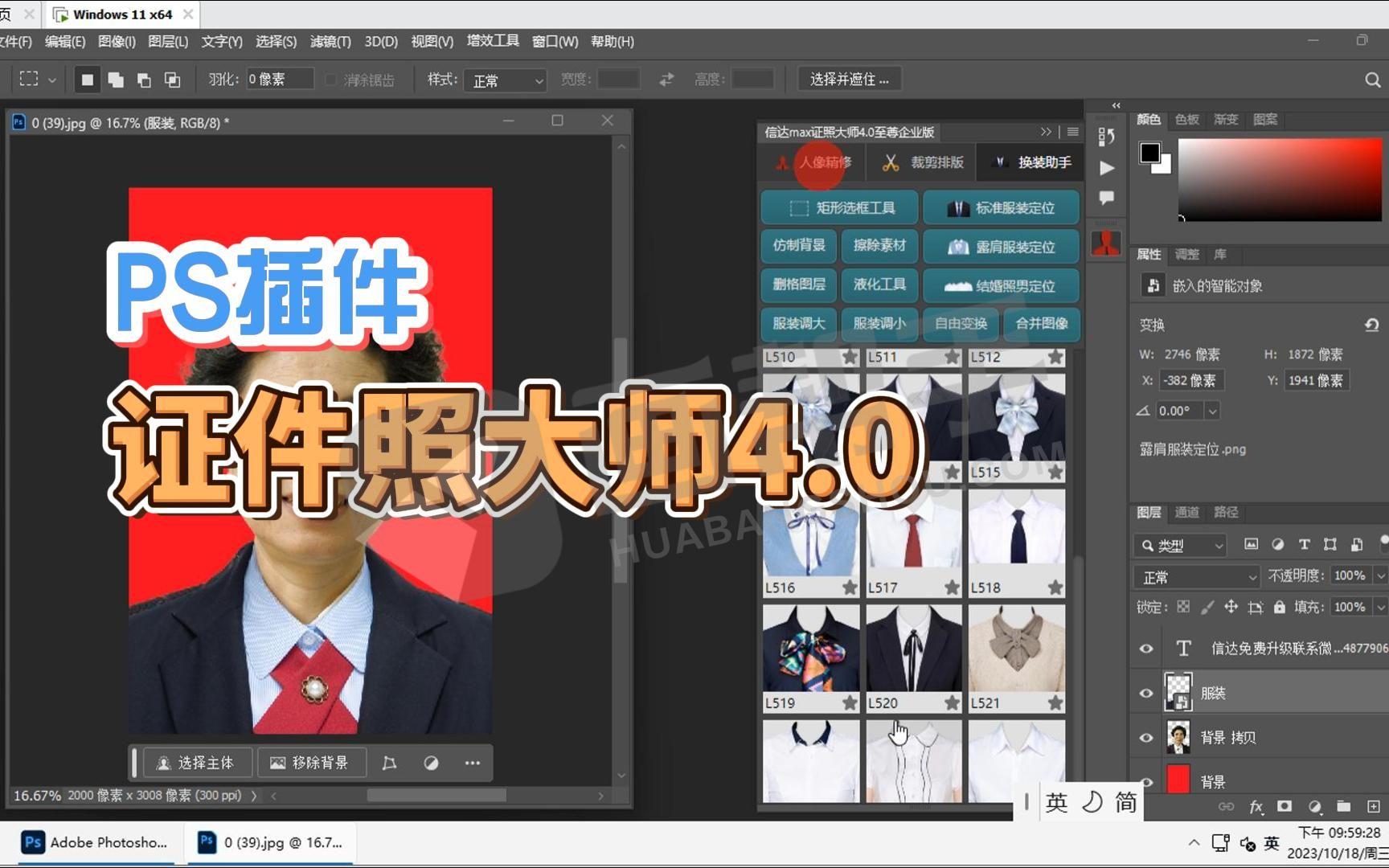
Task: Open the search icon in options bar
Action: tap(1372, 80)
